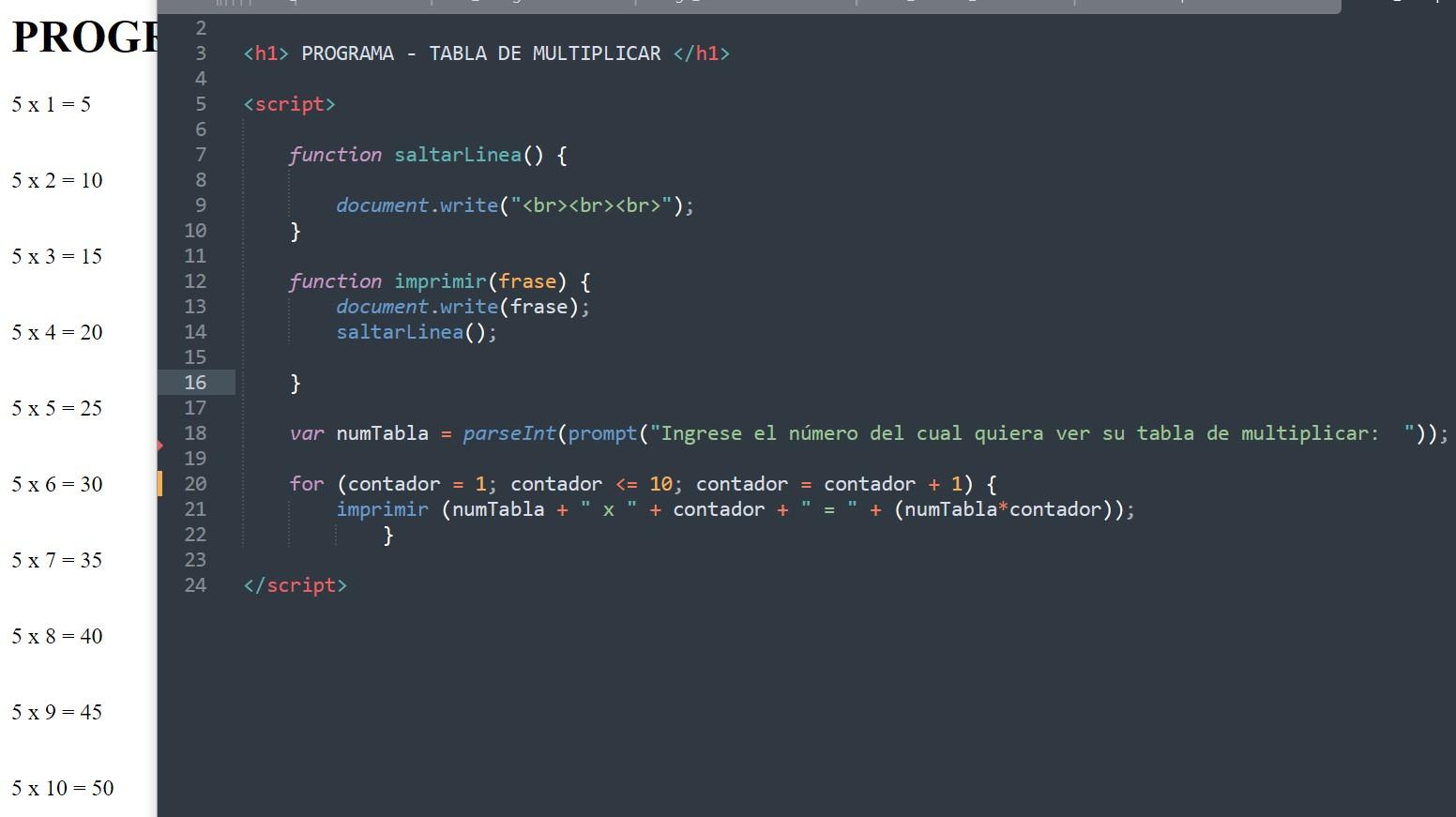Click output line "5 x 8 = 40"
The image size is (1456, 817).
pyautogui.click(x=56, y=636)
